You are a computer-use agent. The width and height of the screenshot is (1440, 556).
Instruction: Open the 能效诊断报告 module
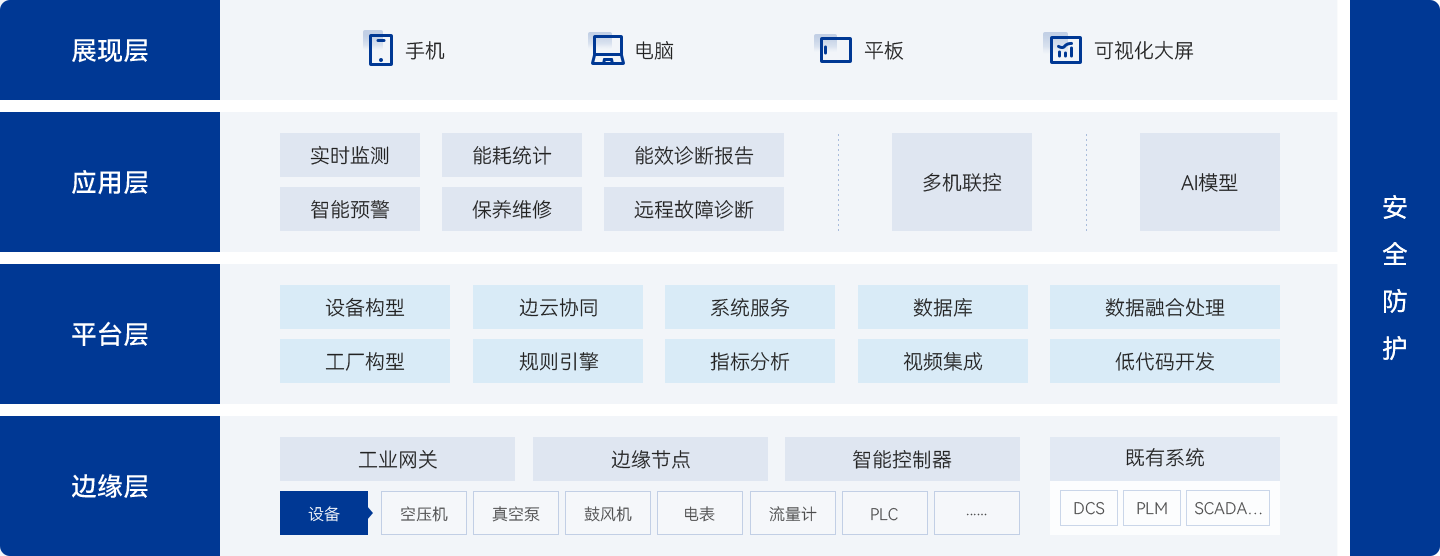pyautogui.click(x=693, y=155)
